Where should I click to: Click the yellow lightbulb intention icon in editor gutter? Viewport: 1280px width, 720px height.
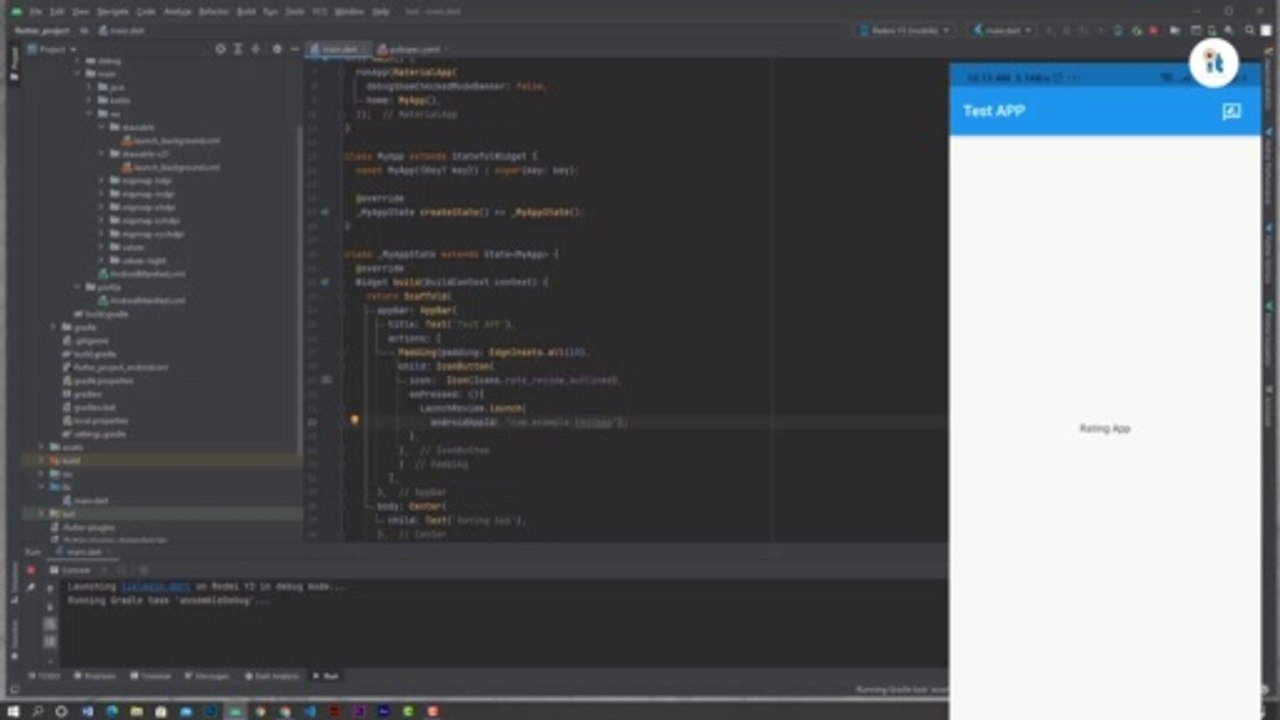pos(354,421)
